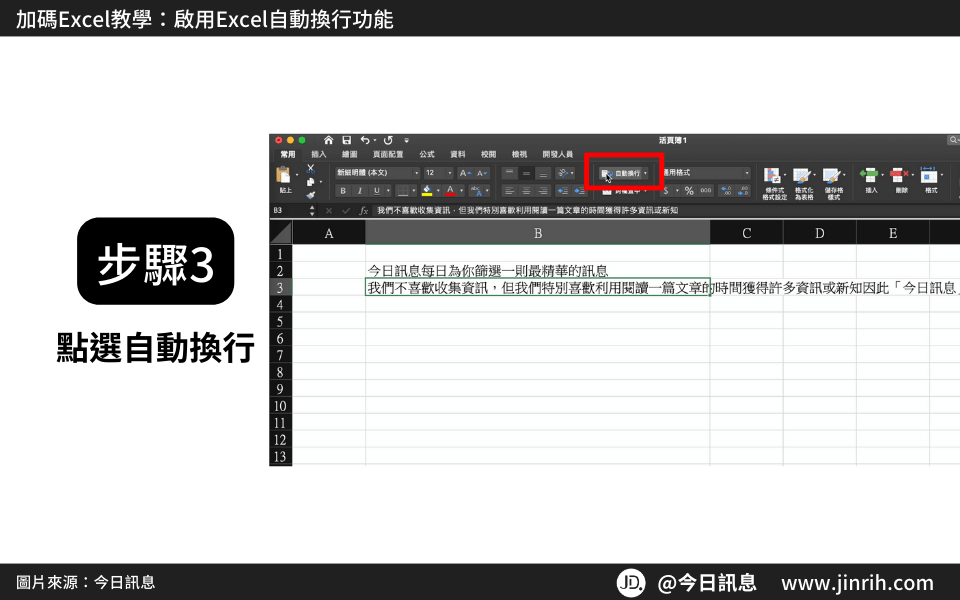Paste with the 貼上 clipboard icon
Viewport: 960px width, 600px height.
pyautogui.click(x=285, y=176)
